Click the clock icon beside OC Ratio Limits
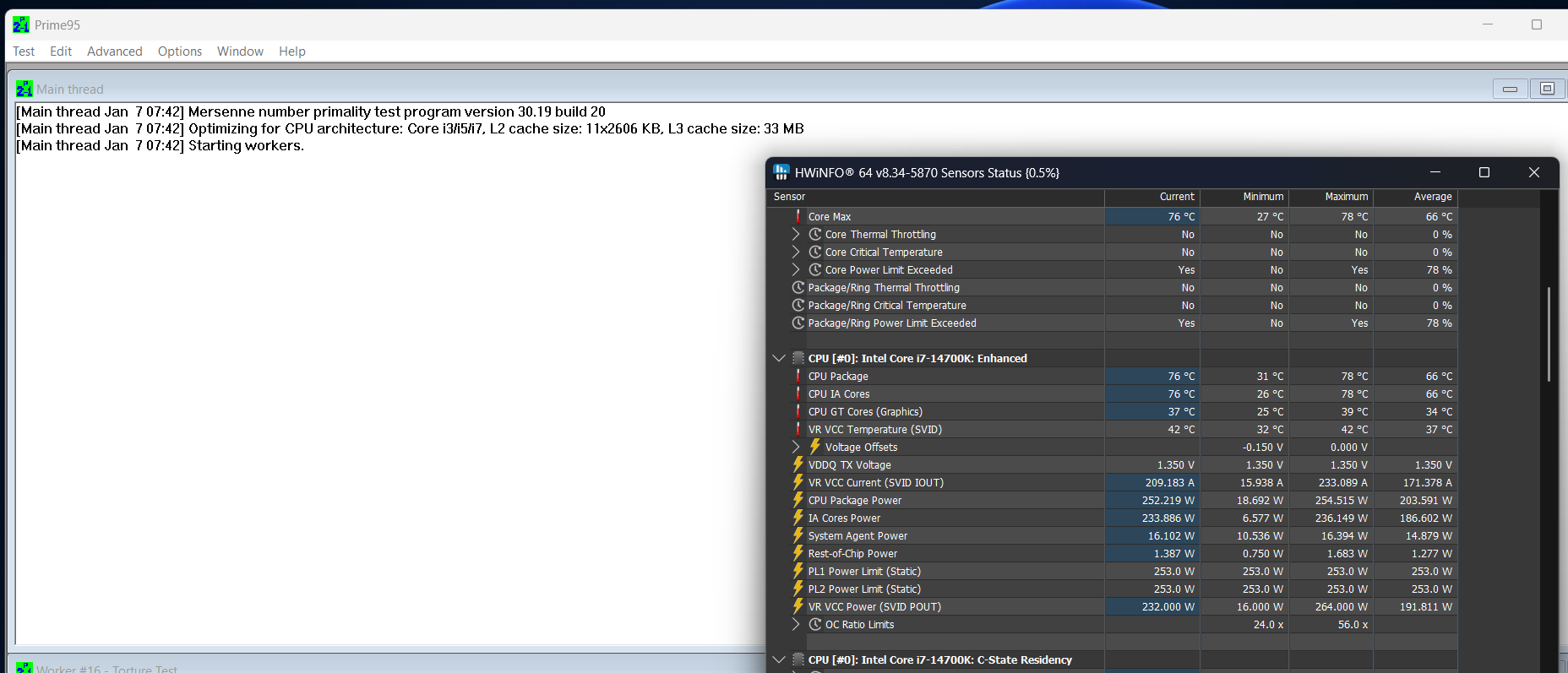This screenshot has width=1568, height=673. click(815, 624)
